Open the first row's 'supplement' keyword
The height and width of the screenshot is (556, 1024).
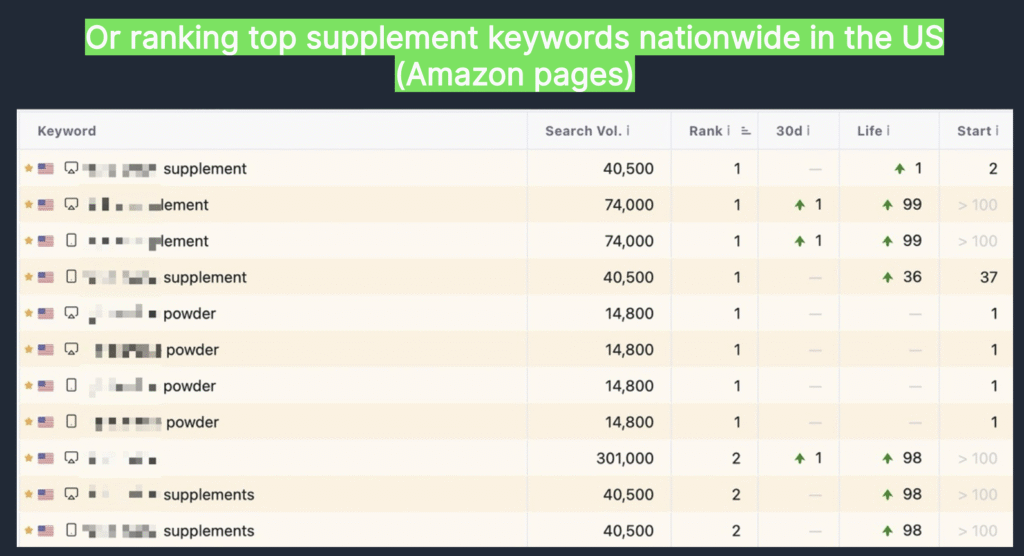coord(204,169)
